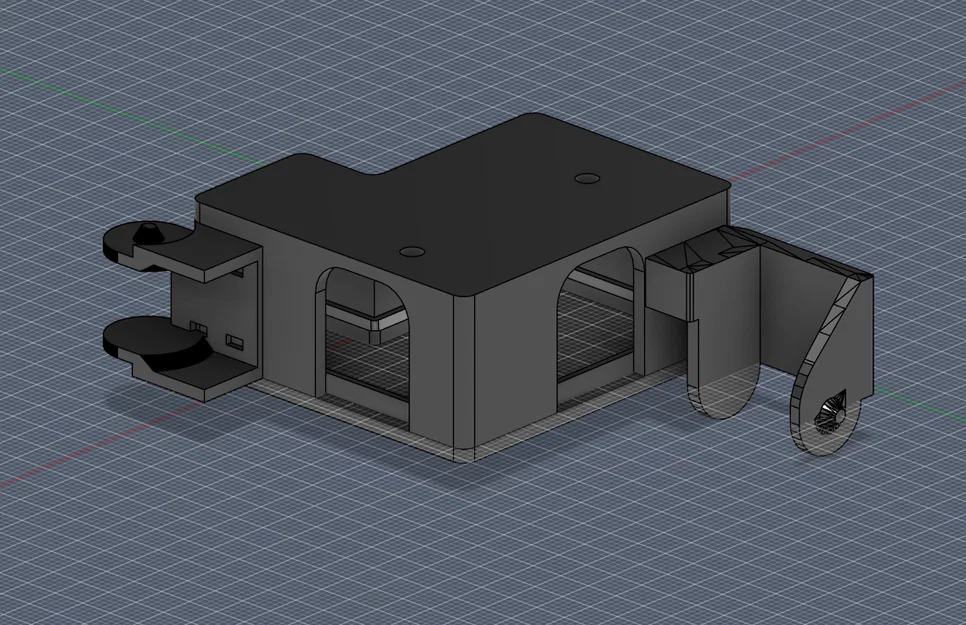Pick the toothed circular hole on the right bracket
This screenshot has width=966, height=625.
(829, 414)
